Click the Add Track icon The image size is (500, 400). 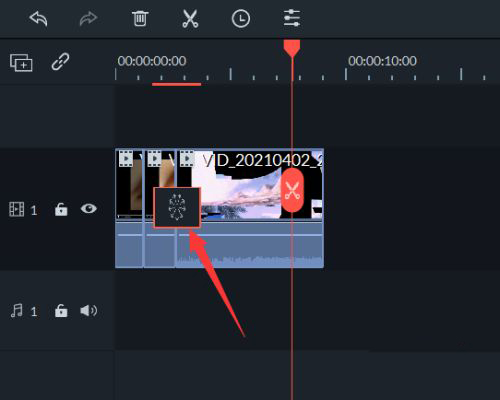[x=21, y=62]
